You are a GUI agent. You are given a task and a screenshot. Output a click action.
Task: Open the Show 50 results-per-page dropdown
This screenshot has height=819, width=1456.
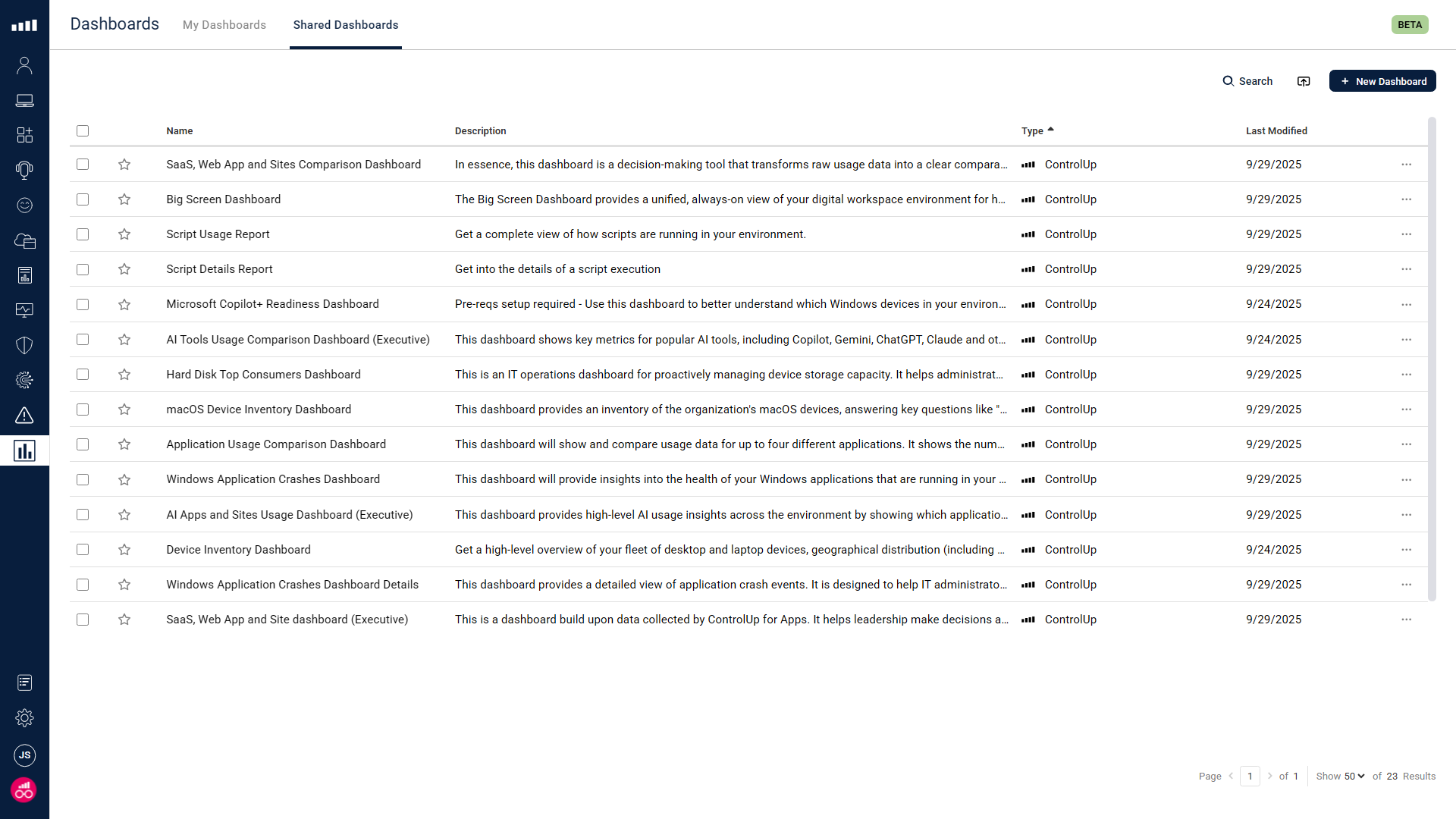1354,776
